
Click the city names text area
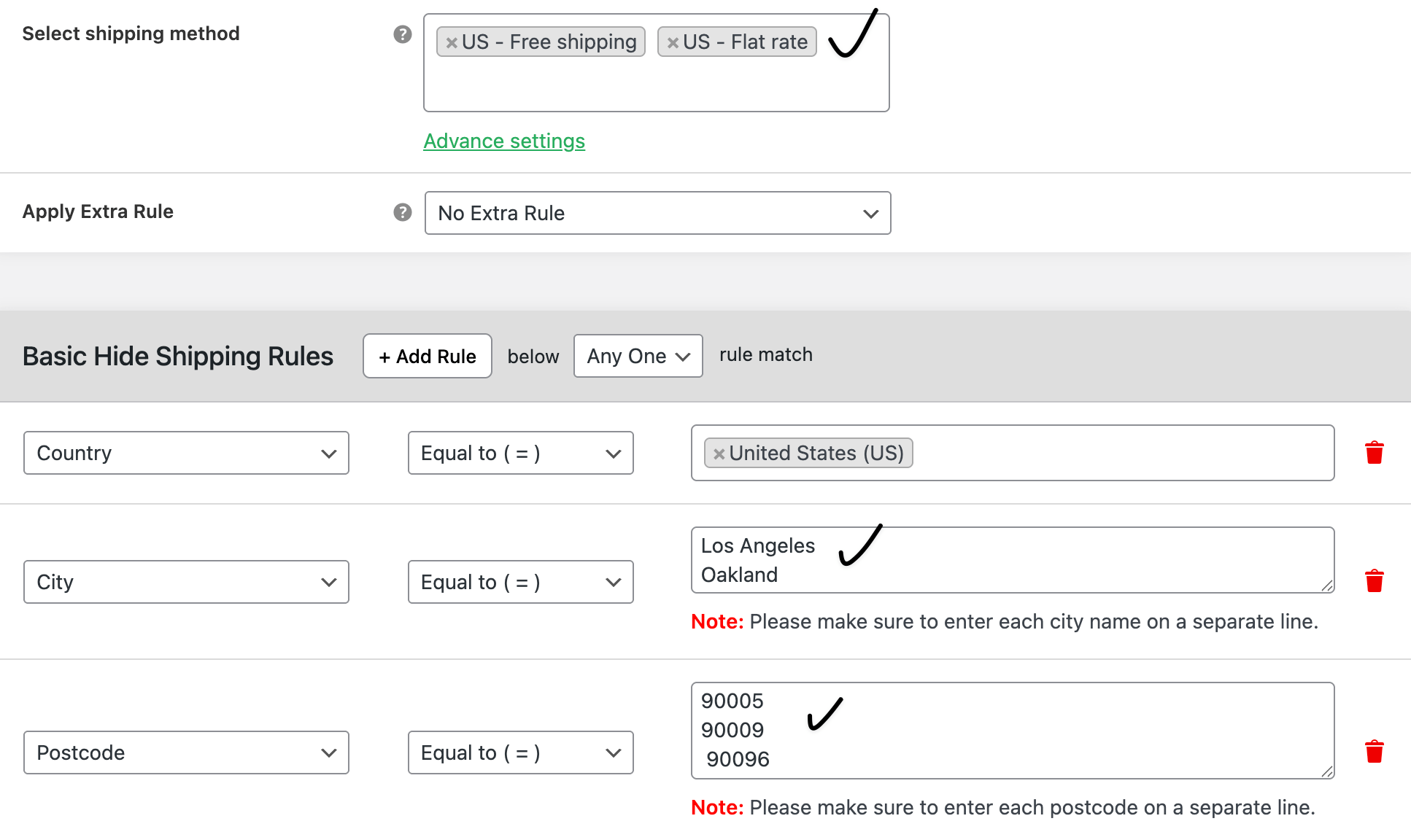click(1013, 561)
